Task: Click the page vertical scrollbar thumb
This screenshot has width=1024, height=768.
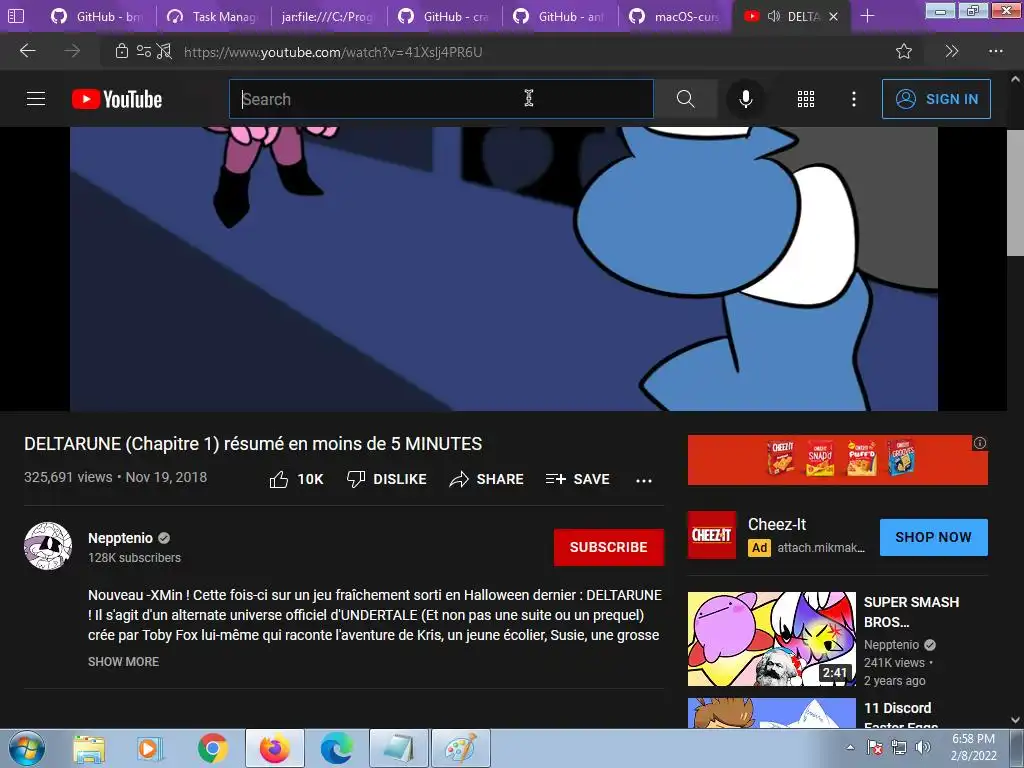Action: [x=1015, y=193]
